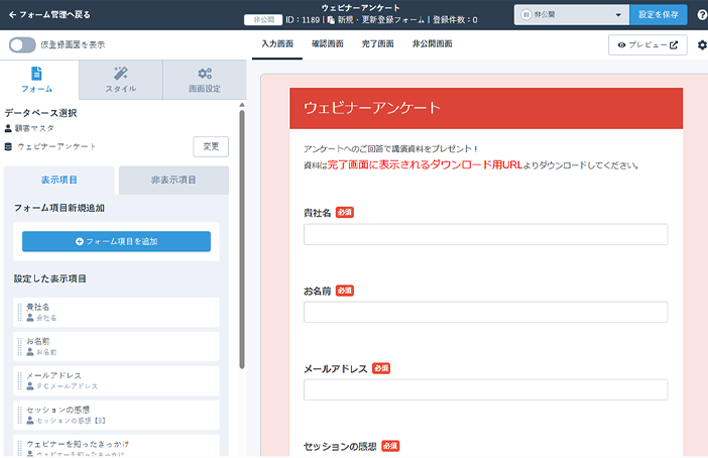Open the help question mark icon
708x458 pixels.
click(701, 15)
